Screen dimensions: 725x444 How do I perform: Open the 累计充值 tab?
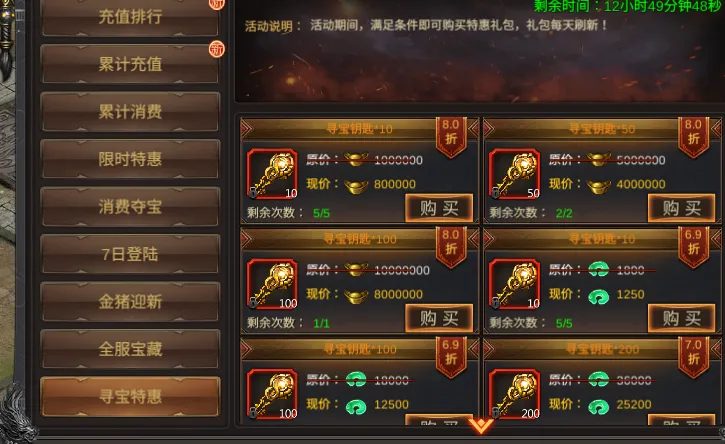130,64
